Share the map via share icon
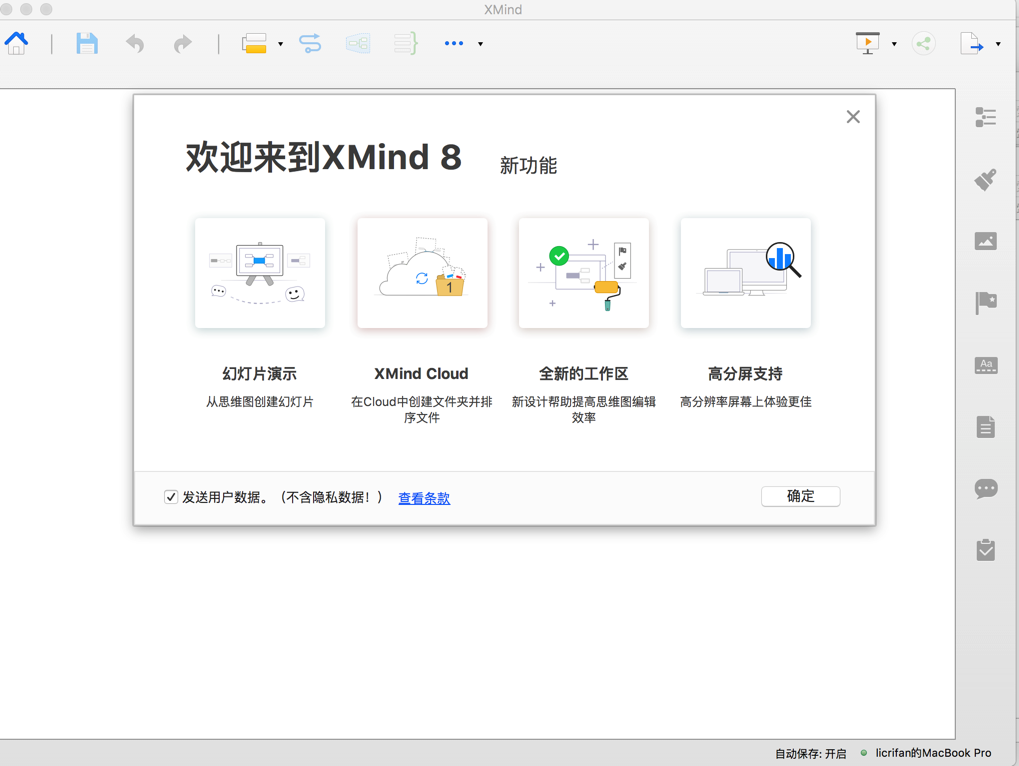 [x=923, y=44]
